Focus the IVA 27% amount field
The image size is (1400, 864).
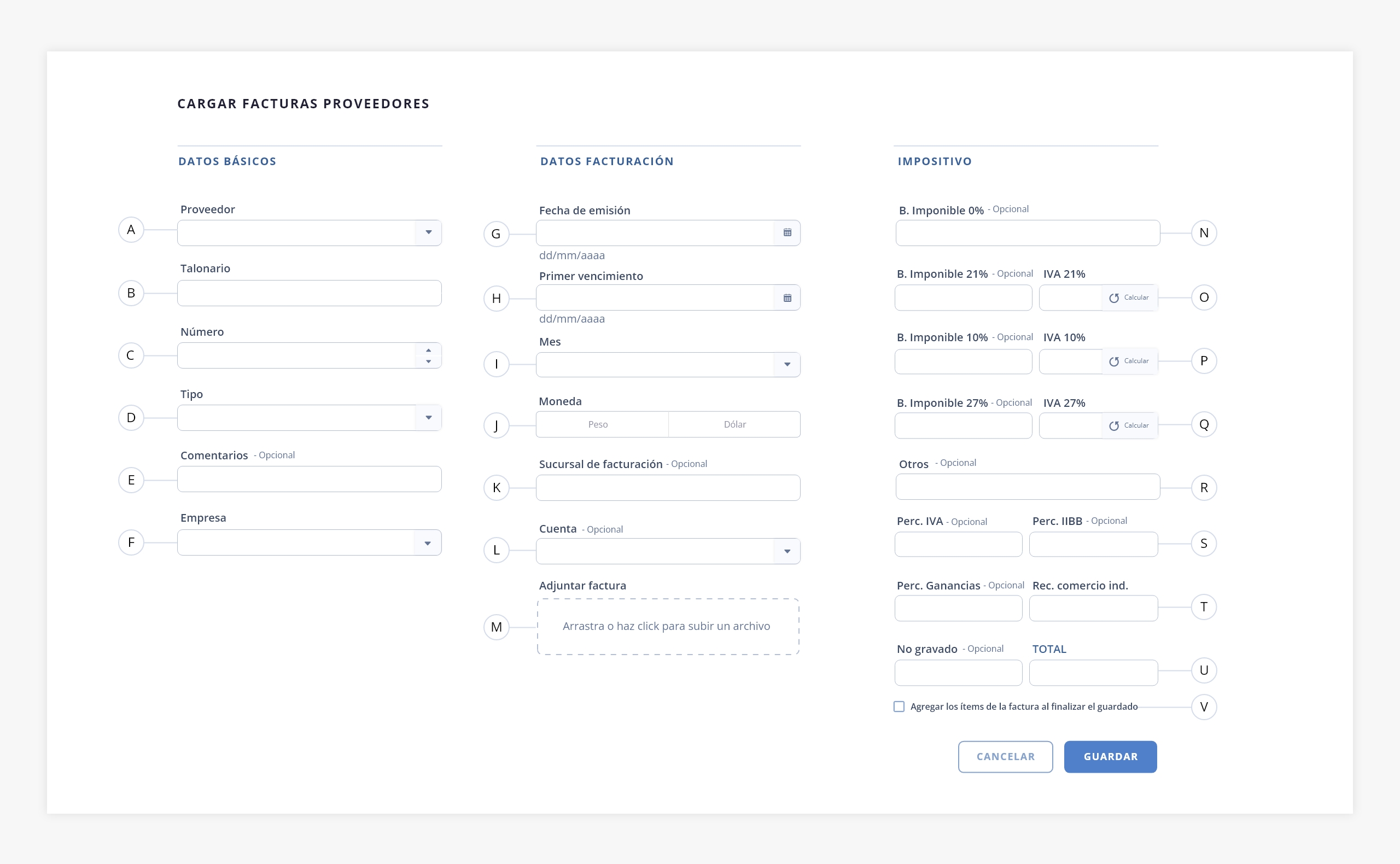1070,426
